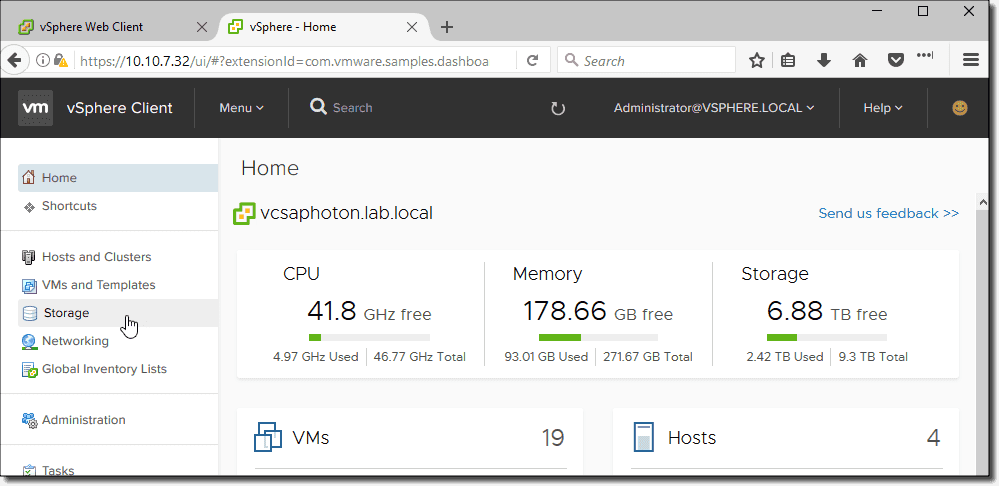Viewport: 999px width, 486px height.
Task: Click the site security lock warning icon
Action: tap(61, 61)
